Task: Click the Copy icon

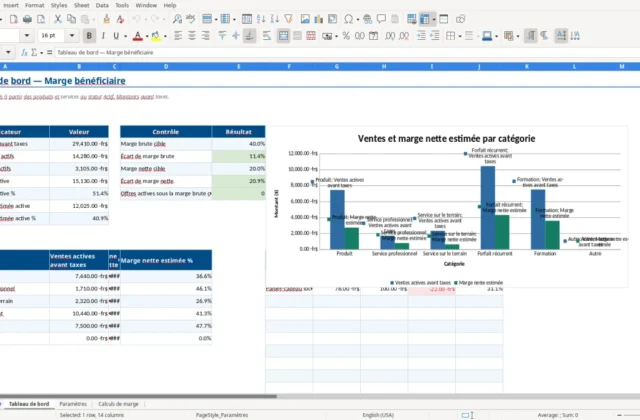Action: click(x=71, y=19)
